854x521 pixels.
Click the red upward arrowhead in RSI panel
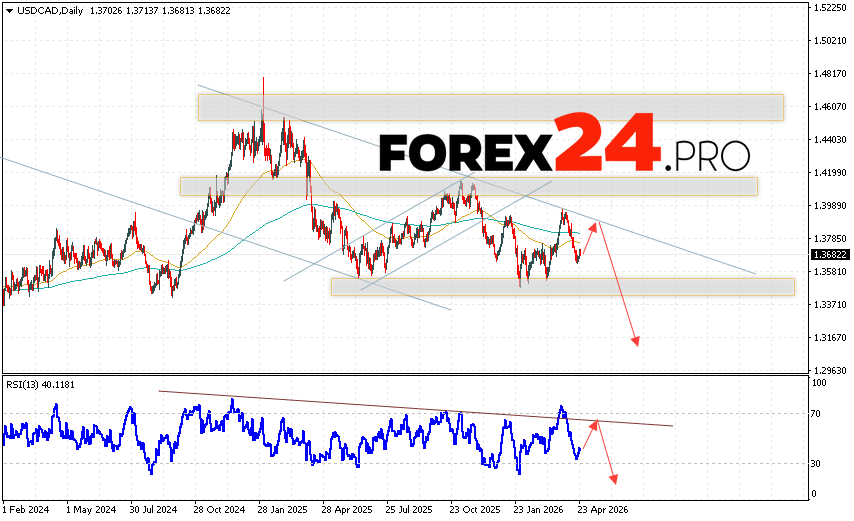[x=597, y=424]
